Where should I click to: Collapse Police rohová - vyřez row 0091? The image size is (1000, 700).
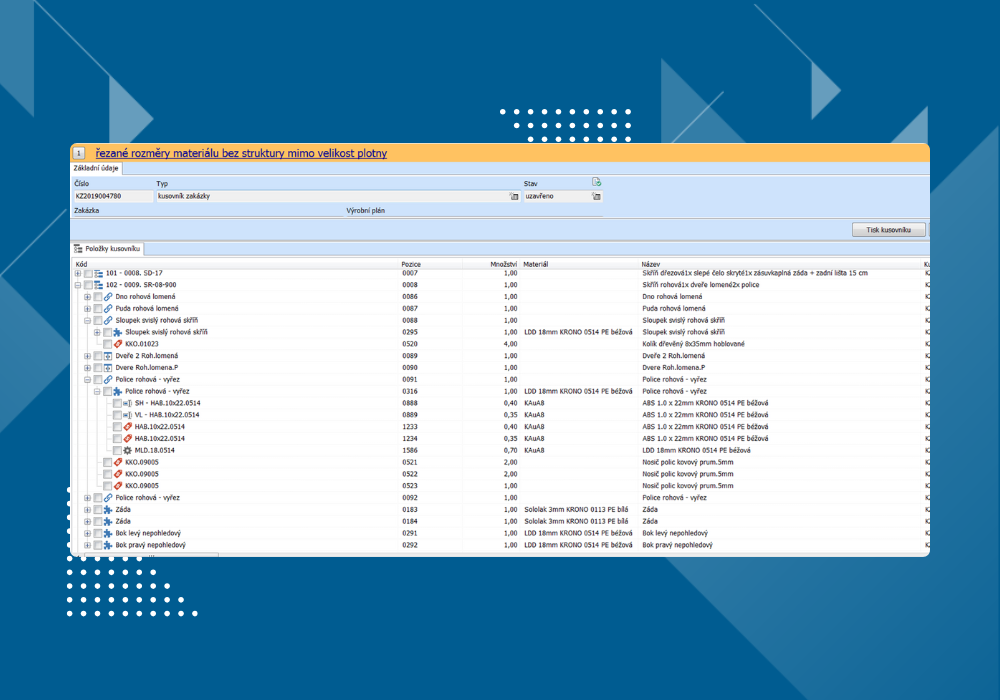87,380
